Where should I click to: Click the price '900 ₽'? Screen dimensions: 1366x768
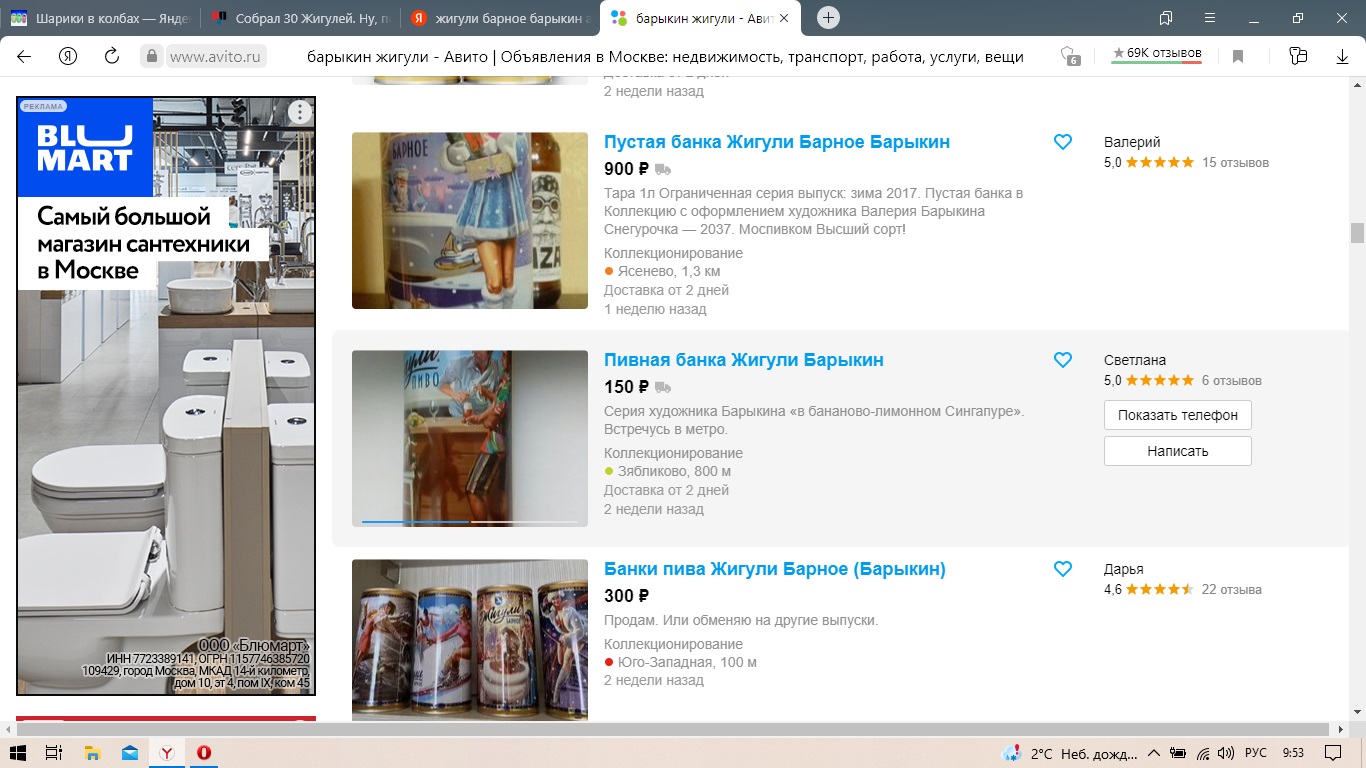click(x=627, y=169)
